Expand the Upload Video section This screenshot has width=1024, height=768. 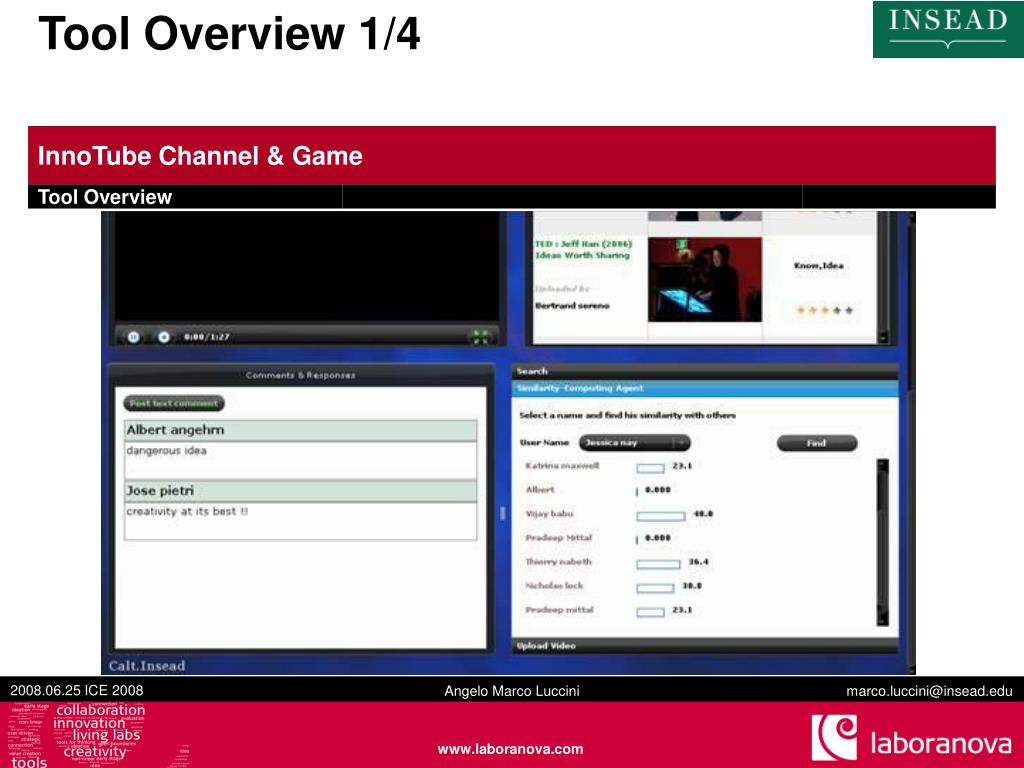click(x=705, y=646)
